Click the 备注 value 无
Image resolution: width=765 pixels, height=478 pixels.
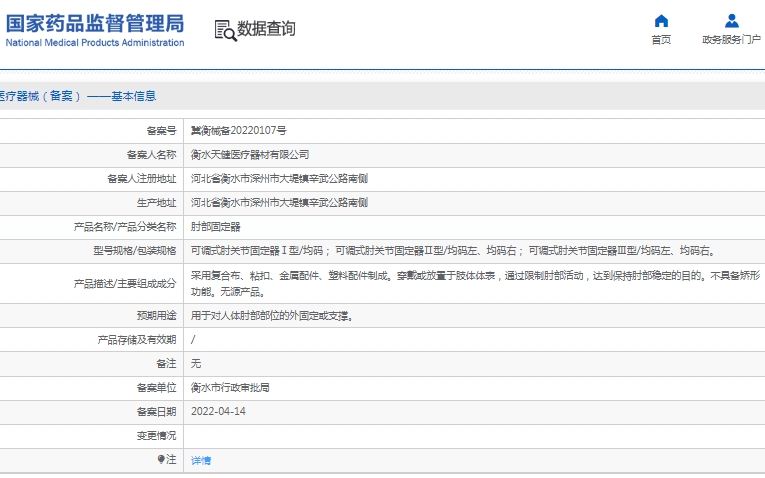(196, 363)
